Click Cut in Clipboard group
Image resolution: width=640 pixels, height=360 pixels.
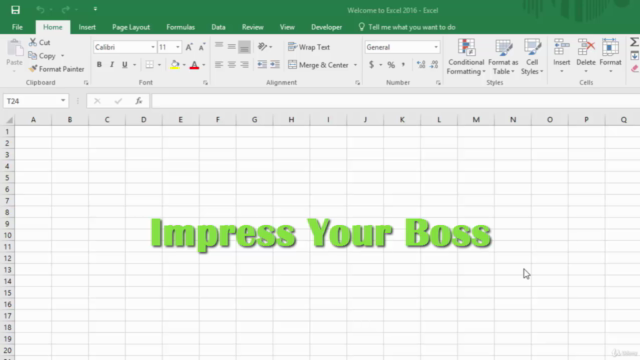point(40,42)
